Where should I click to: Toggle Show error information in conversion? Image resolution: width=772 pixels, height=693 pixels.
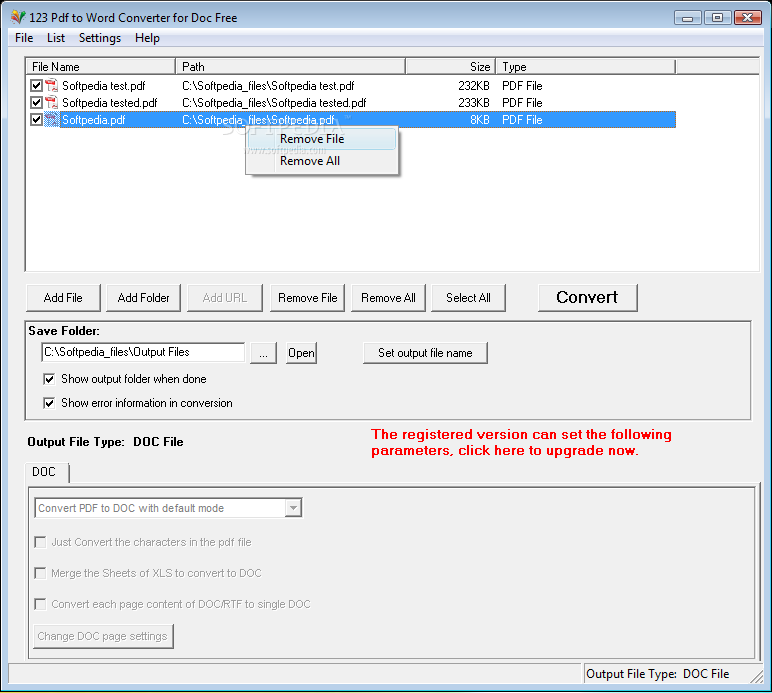[x=49, y=403]
